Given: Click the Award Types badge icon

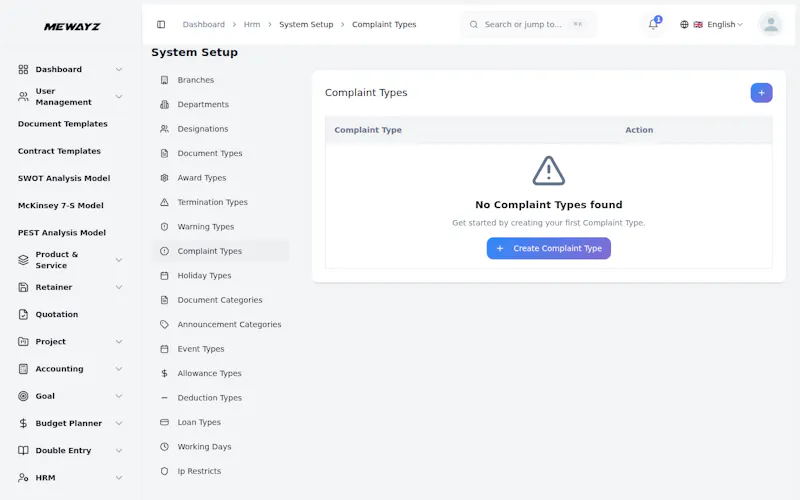Looking at the screenshot, I should (x=164, y=178).
